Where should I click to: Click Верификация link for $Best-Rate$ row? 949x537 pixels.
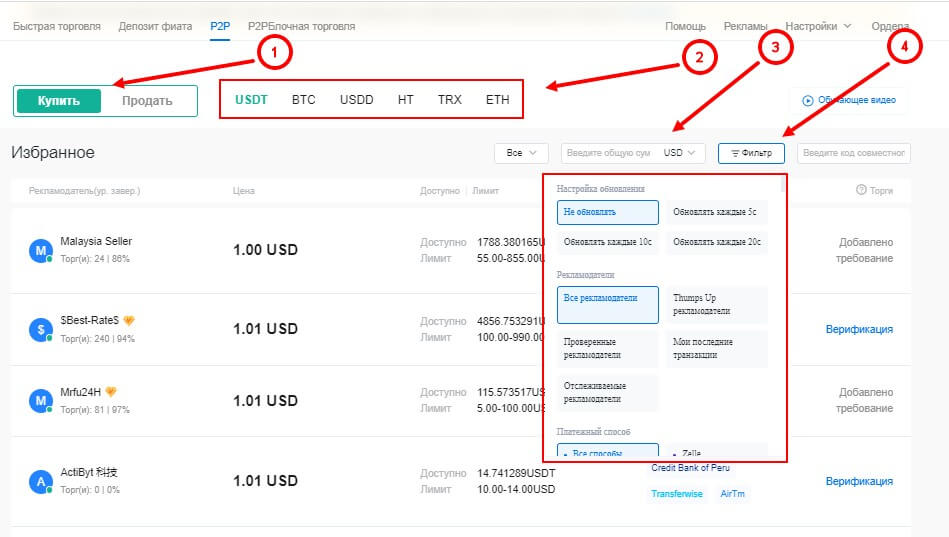tap(858, 329)
